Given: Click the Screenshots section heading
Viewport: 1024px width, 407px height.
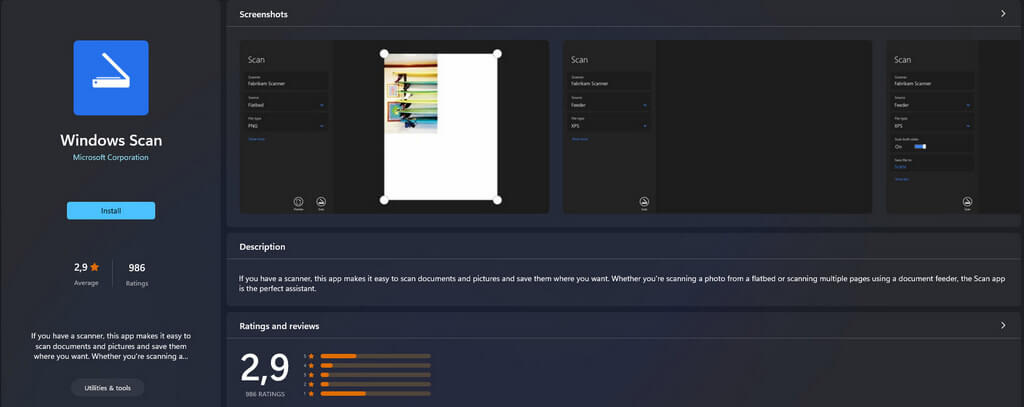Looking at the screenshot, I should coord(263,14).
